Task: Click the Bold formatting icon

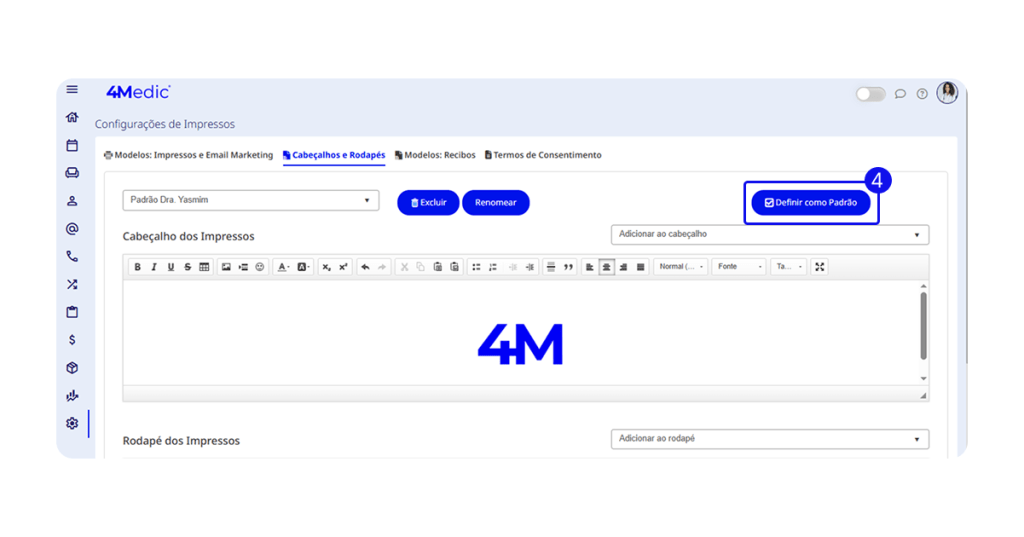Action: (x=138, y=267)
